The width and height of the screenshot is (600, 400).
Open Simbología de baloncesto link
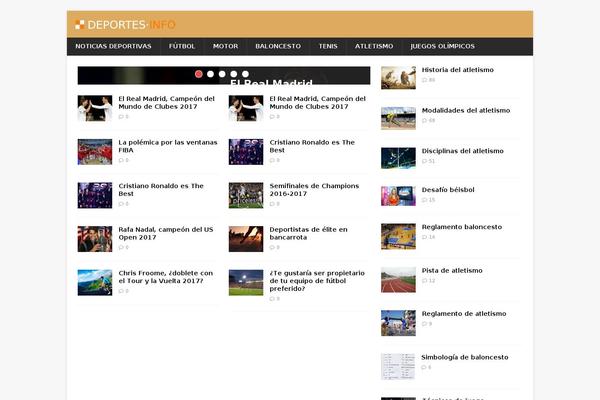(x=465, y=358)
